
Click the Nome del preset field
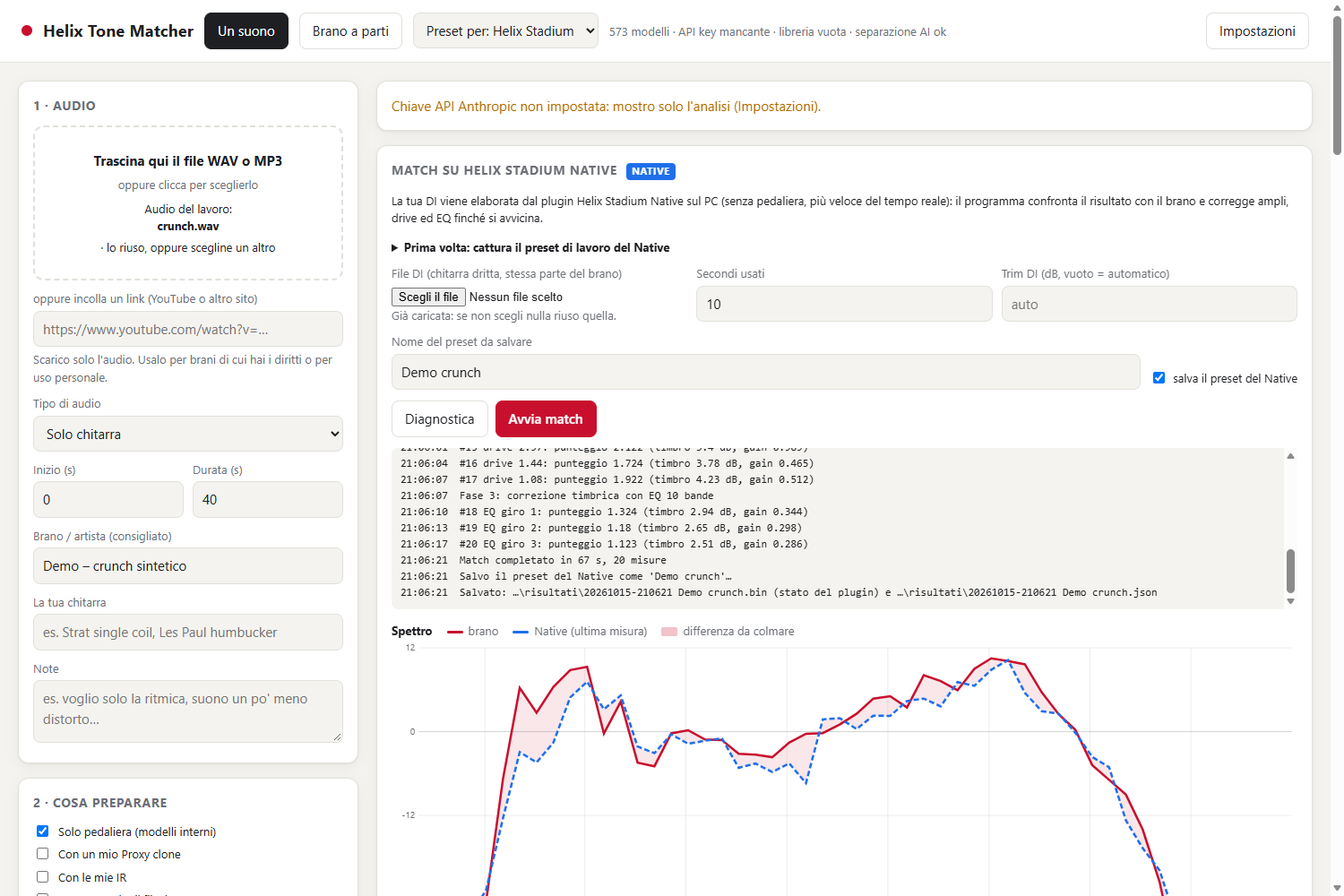766,372
